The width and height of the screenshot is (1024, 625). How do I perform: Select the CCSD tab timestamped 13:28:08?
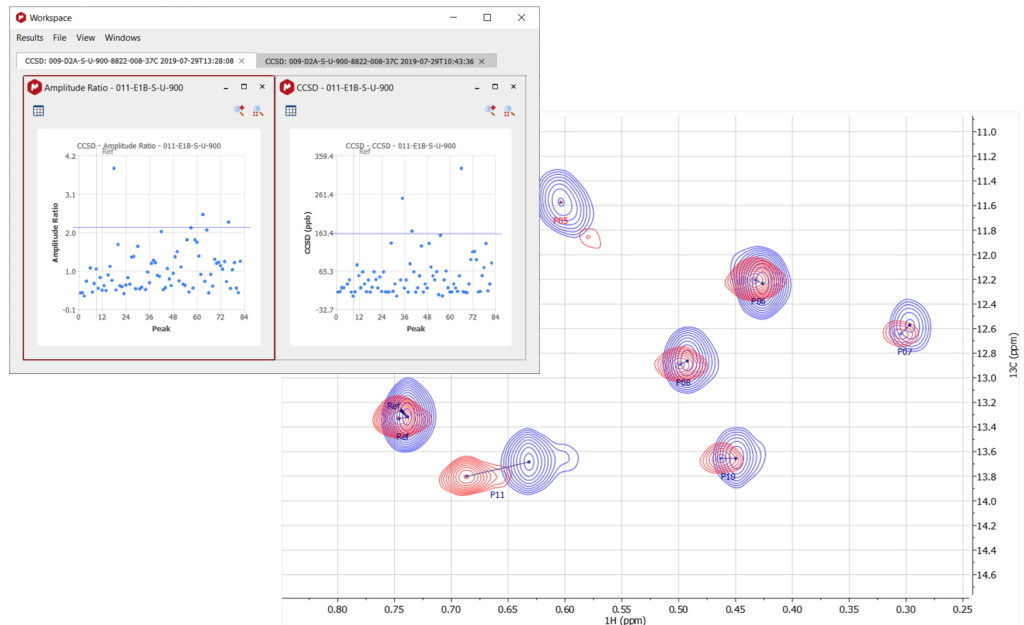coord(129,61)
